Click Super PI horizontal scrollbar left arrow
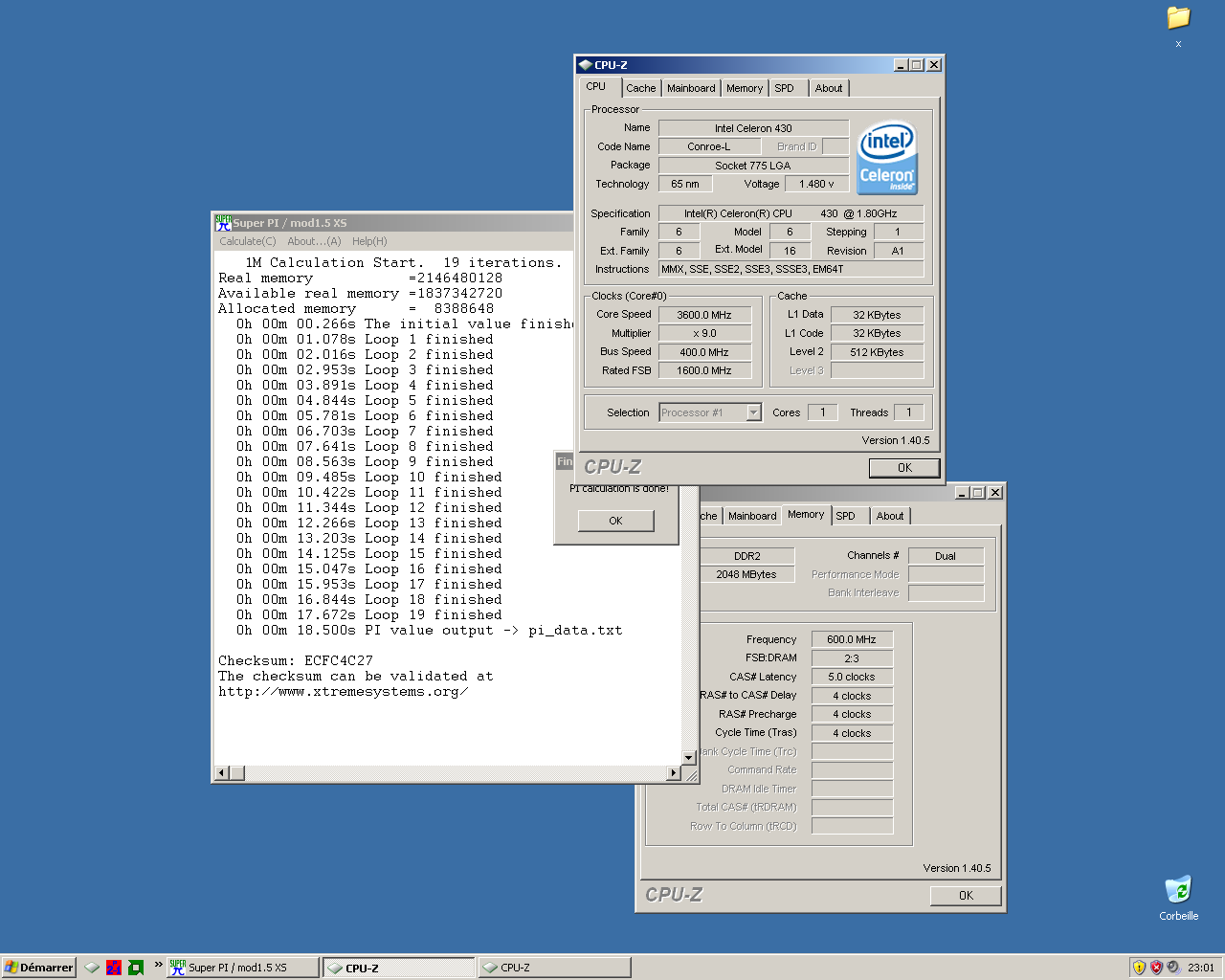Image resolution: width=1225 pixels, height=980 pixels. [x=222, y=772]
